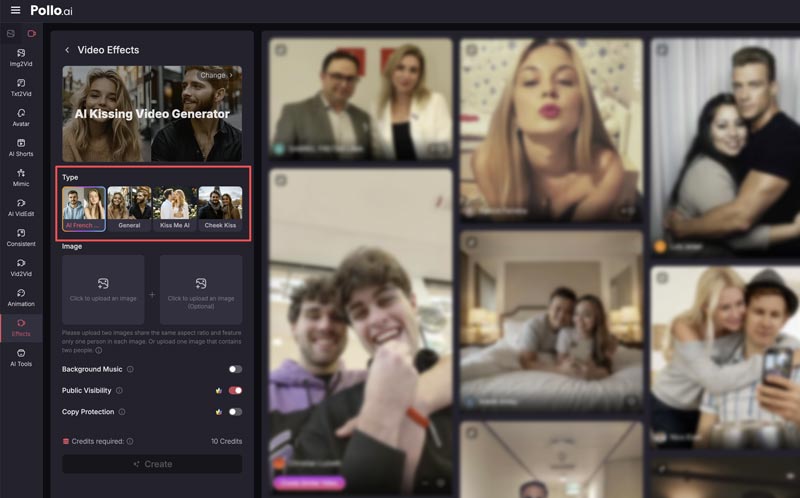This screenshot has width=800, height=498.
Task: Click Background Music info icon
Action: pos(130,369)
